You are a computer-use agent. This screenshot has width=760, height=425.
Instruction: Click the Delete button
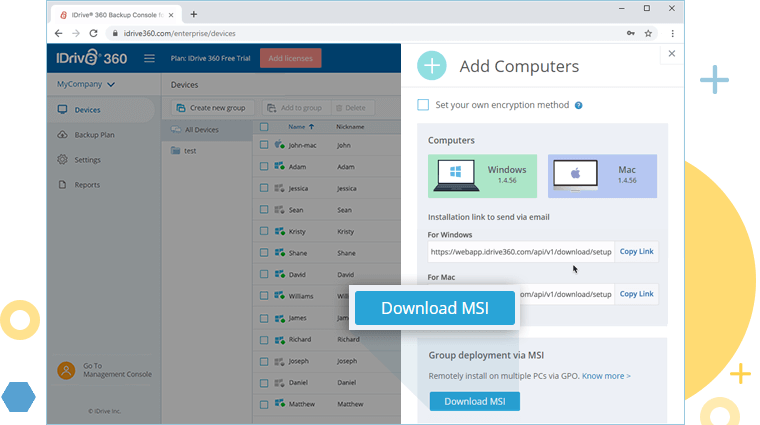click(352, 108)
